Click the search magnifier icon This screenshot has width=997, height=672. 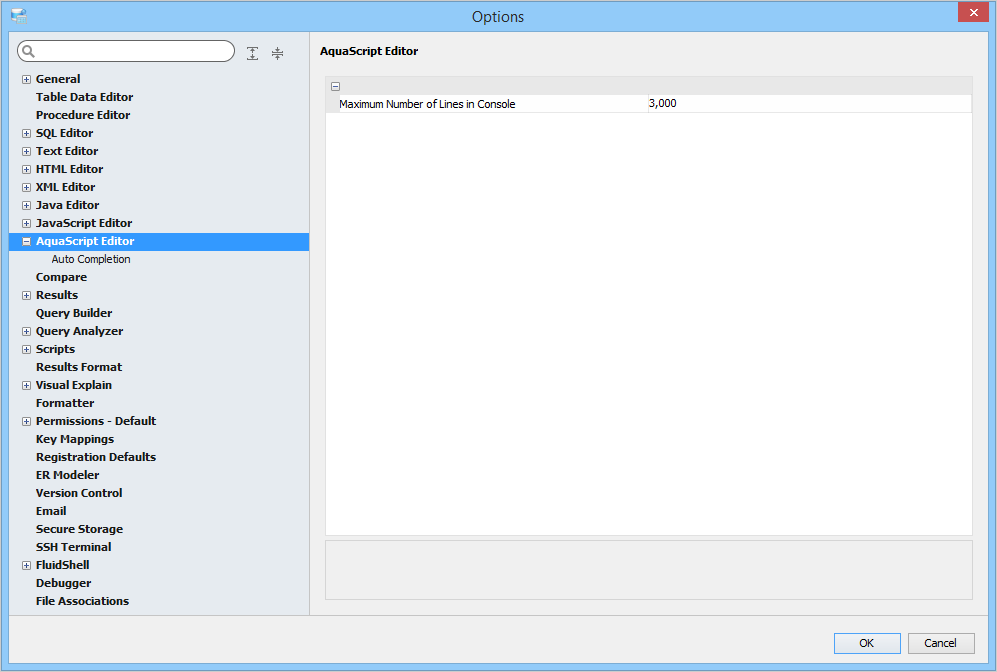(29, 51)
